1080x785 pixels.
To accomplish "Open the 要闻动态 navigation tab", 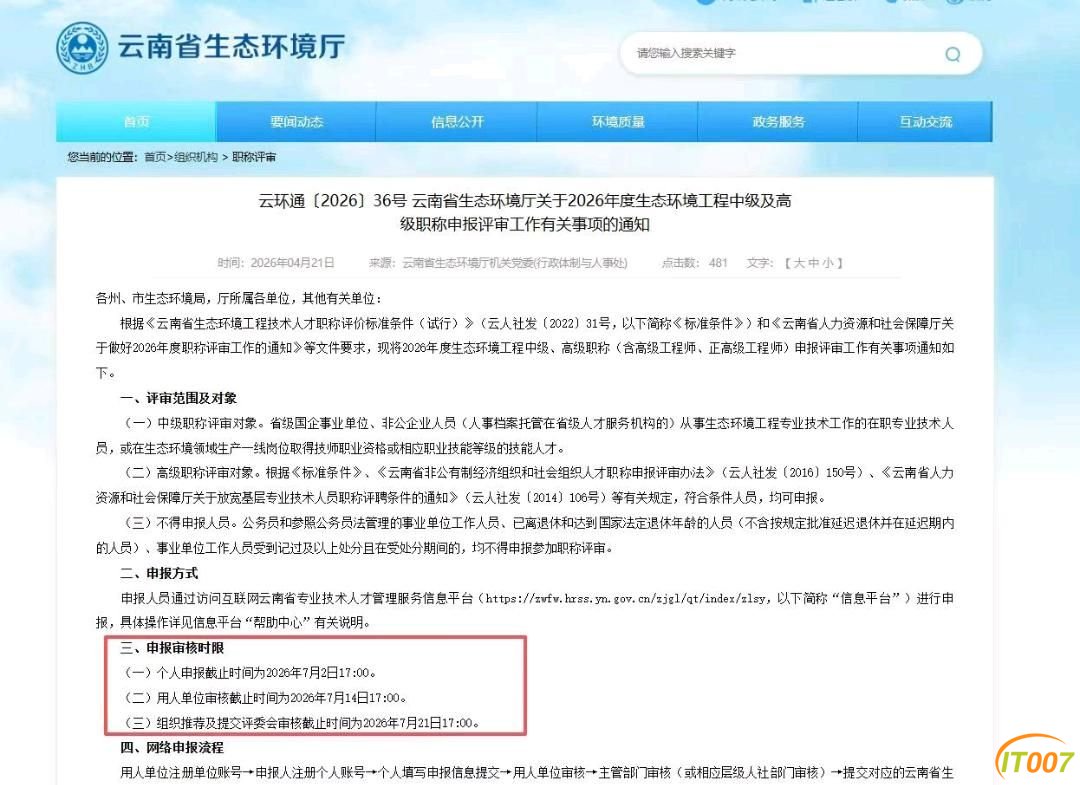I will tap(296, 122).
